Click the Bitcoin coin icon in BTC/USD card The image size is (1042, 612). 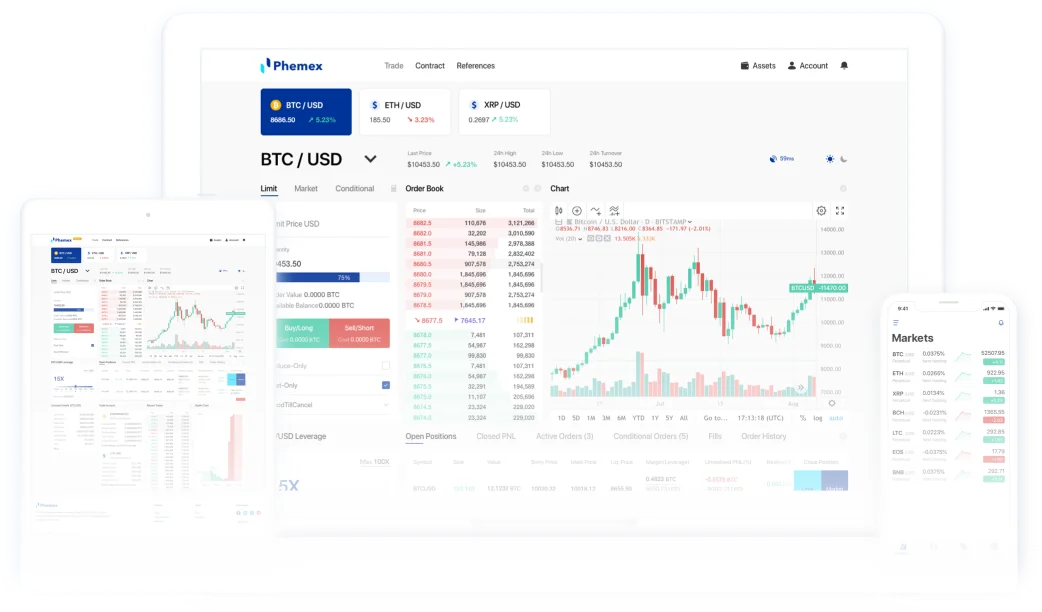(x=275, y=105)
